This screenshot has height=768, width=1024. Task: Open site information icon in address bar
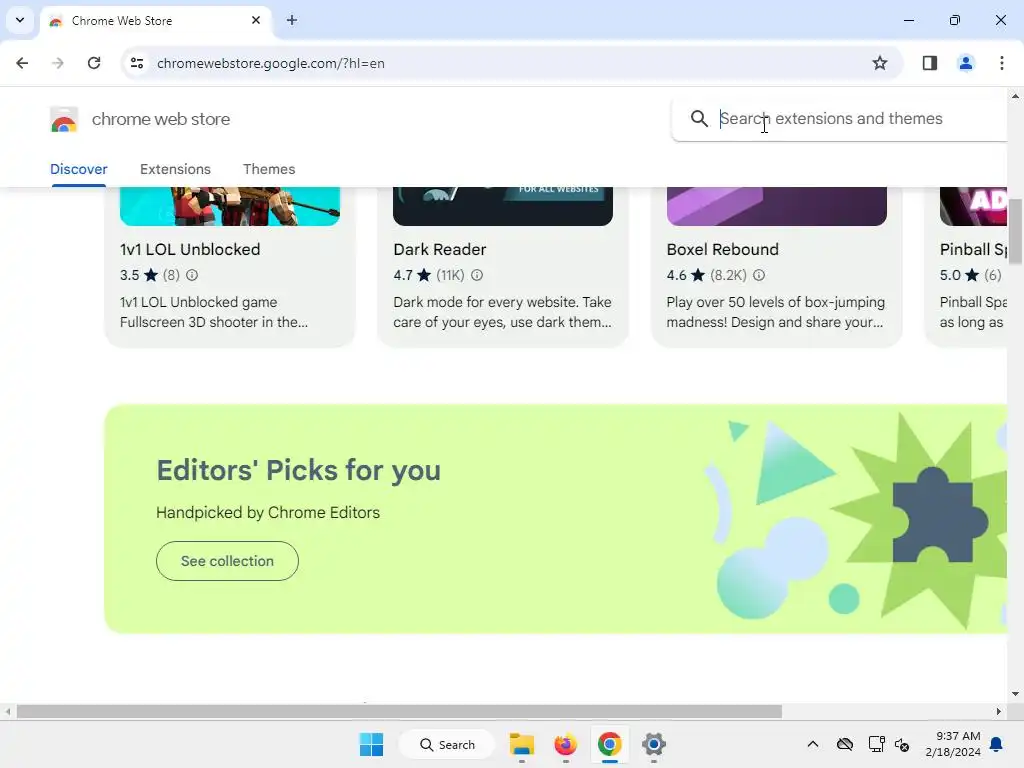coord(137,63)
